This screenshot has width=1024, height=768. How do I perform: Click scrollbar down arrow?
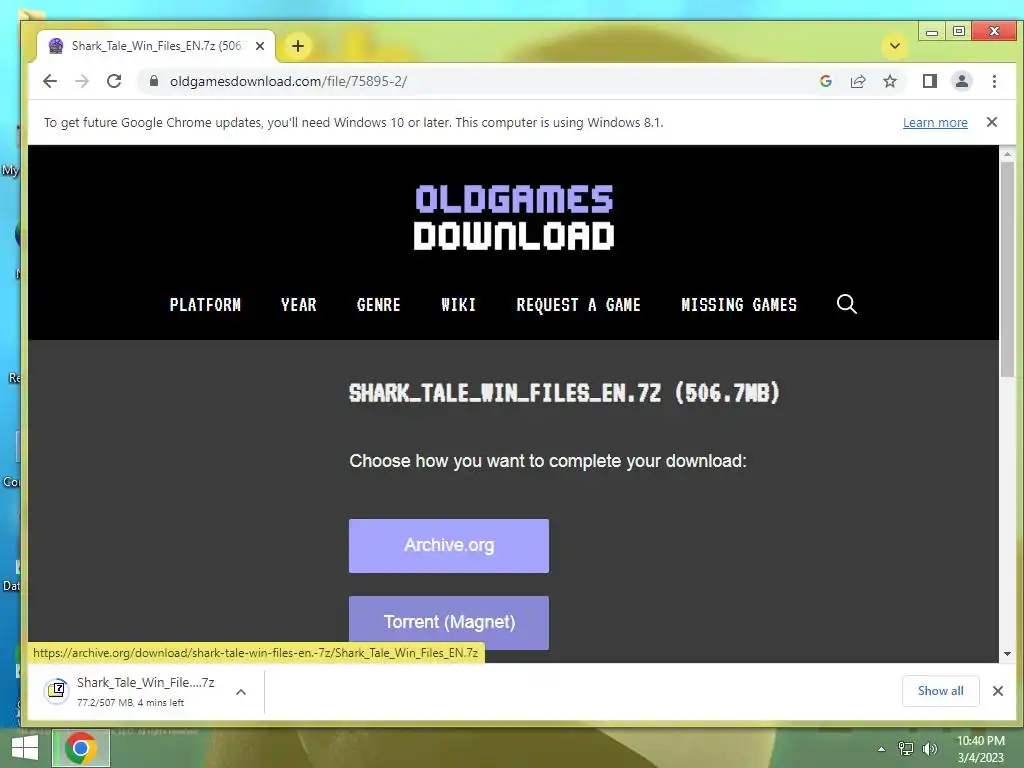[1008, 654]
